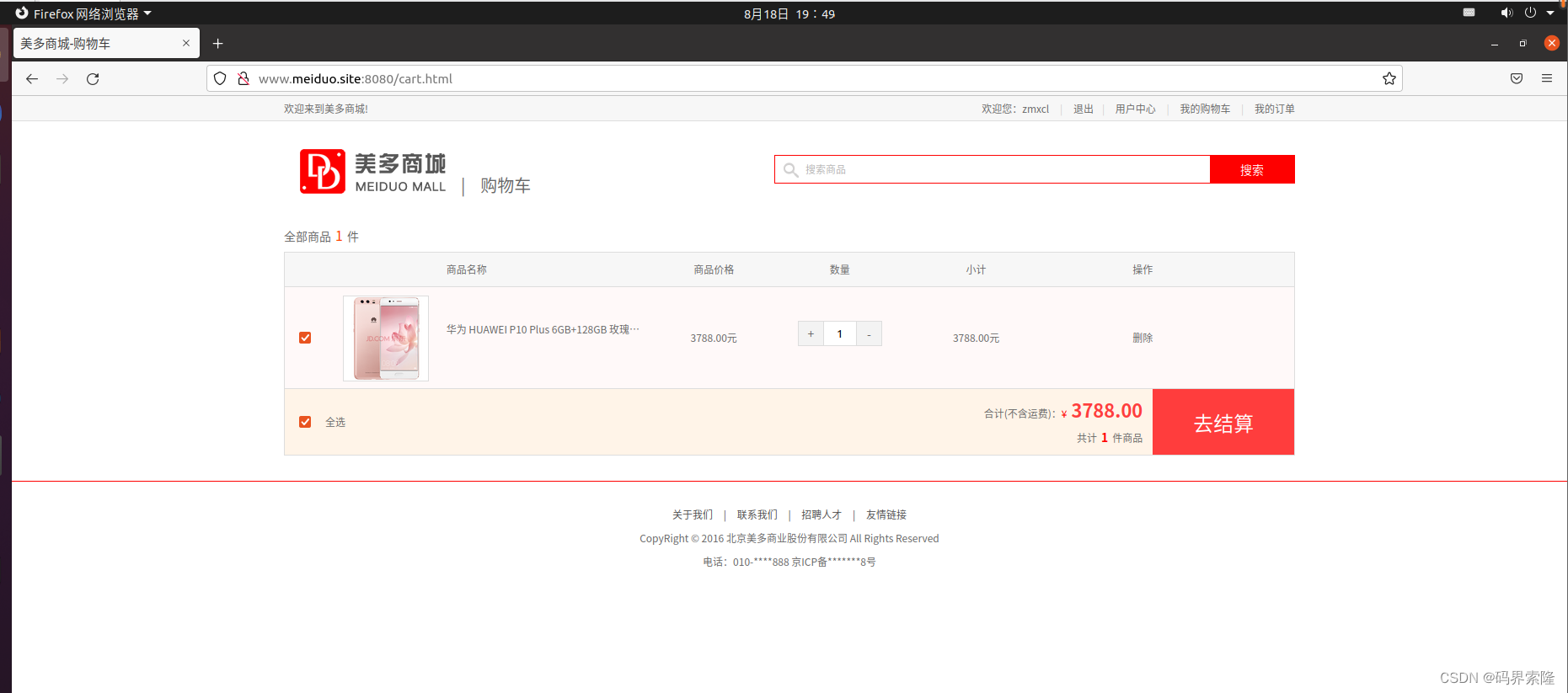Open the system volume icon
Viewport: 1568px width, 693px height.
coord(1506,13)
